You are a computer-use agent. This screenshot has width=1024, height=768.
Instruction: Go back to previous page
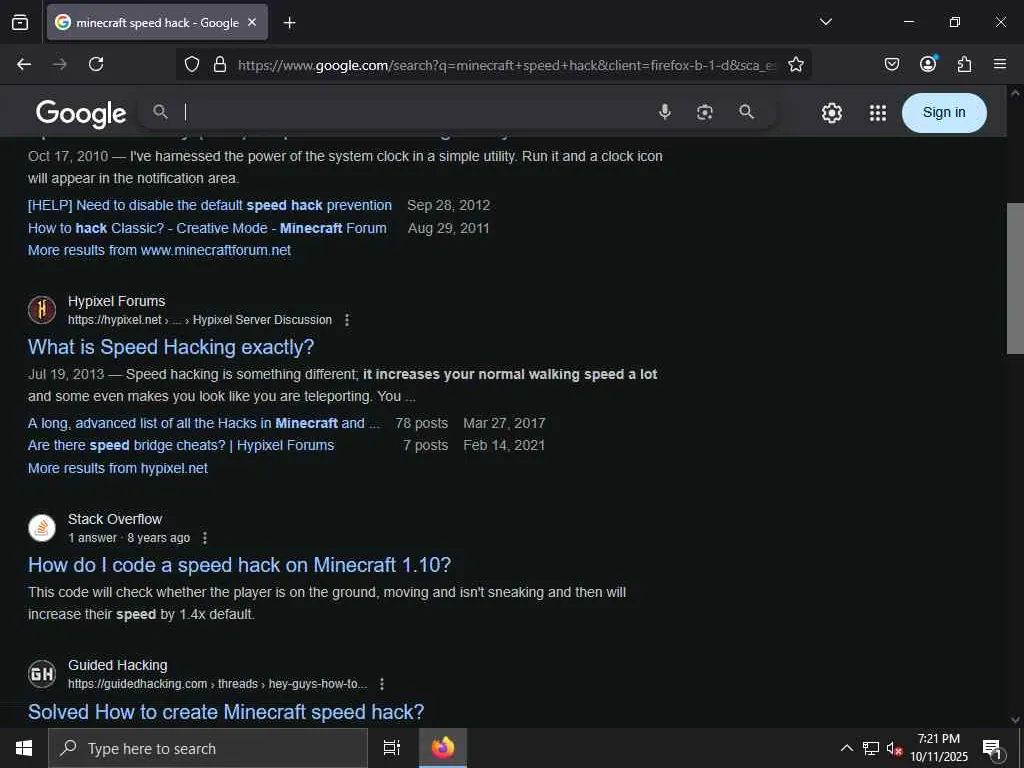click(x=24, y=64)
